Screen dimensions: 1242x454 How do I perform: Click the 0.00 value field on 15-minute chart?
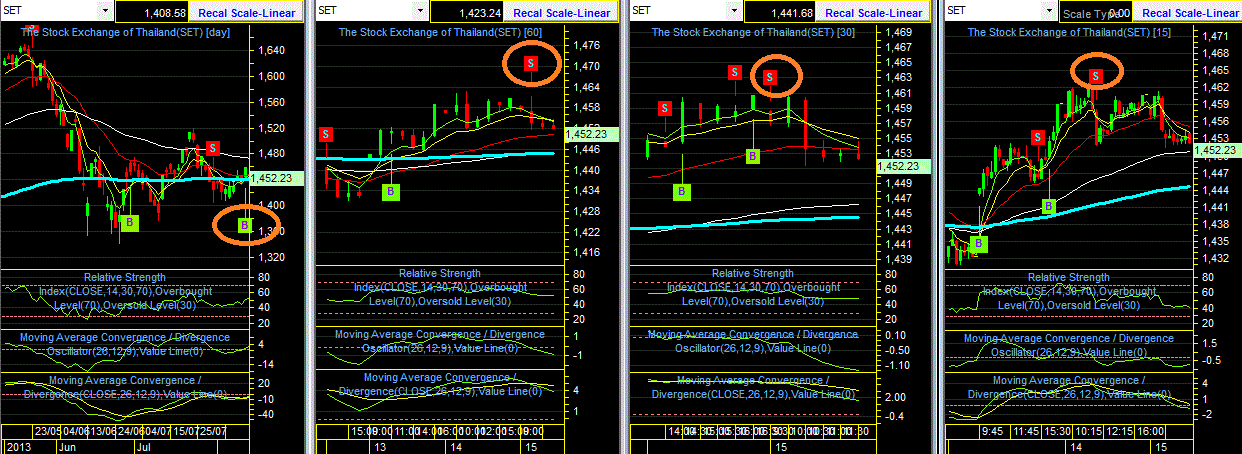pyautogui.click(x=1096, y=12)
